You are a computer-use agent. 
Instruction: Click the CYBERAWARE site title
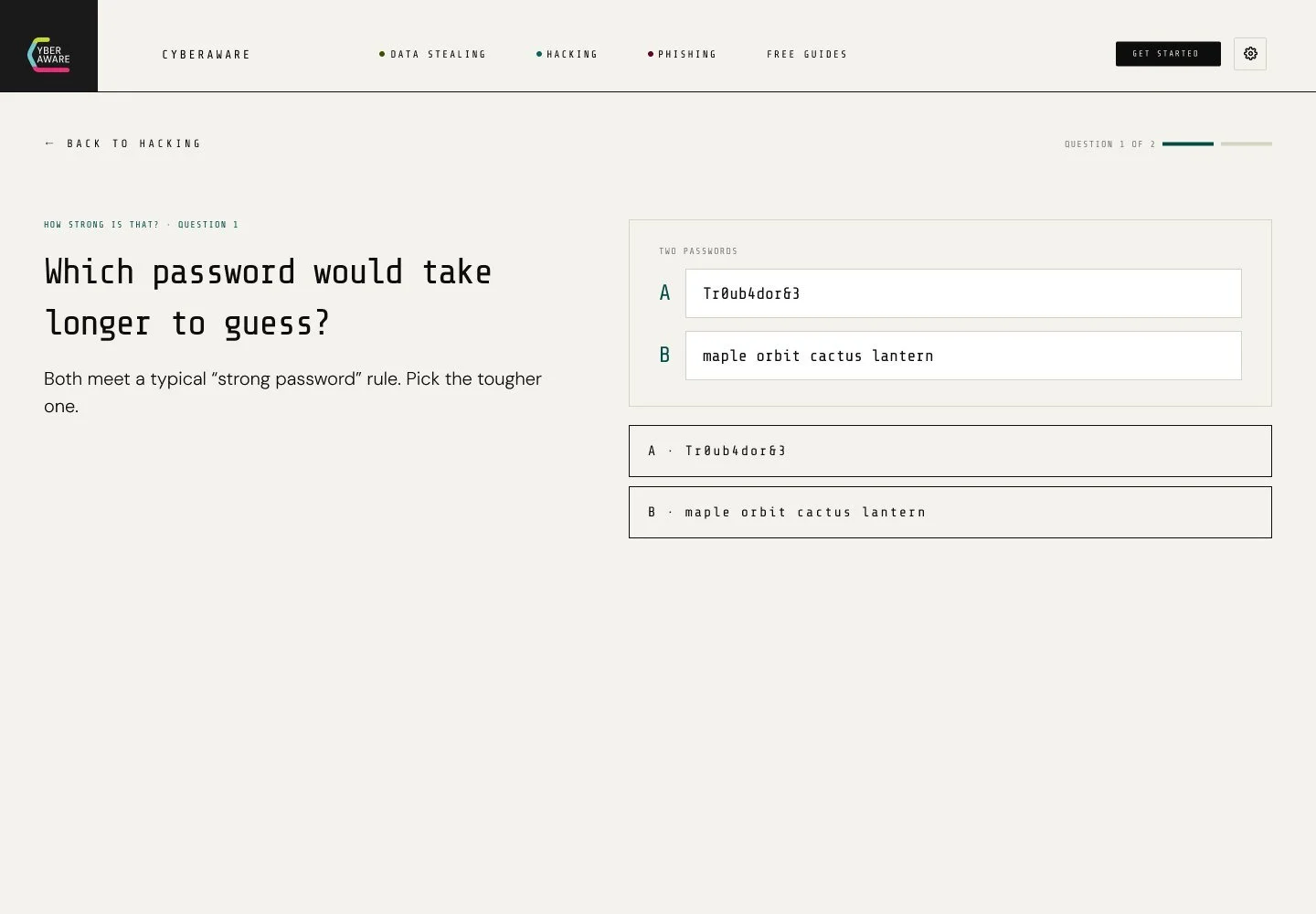click(207, 55)
